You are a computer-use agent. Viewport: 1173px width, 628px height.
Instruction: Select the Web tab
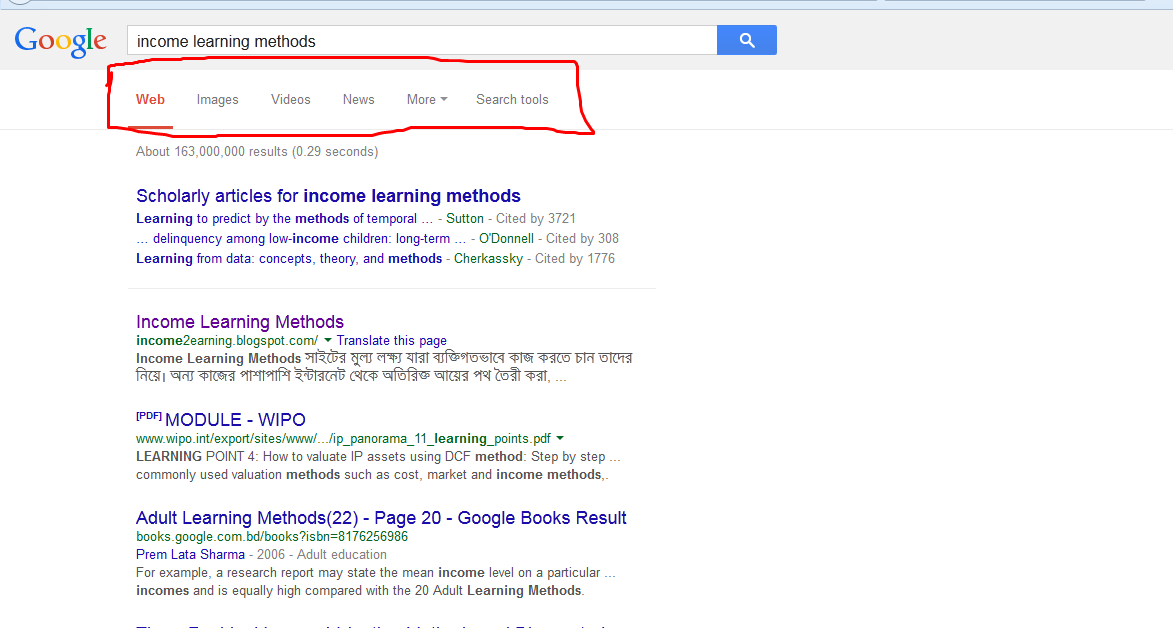click(x=150, y=100)
